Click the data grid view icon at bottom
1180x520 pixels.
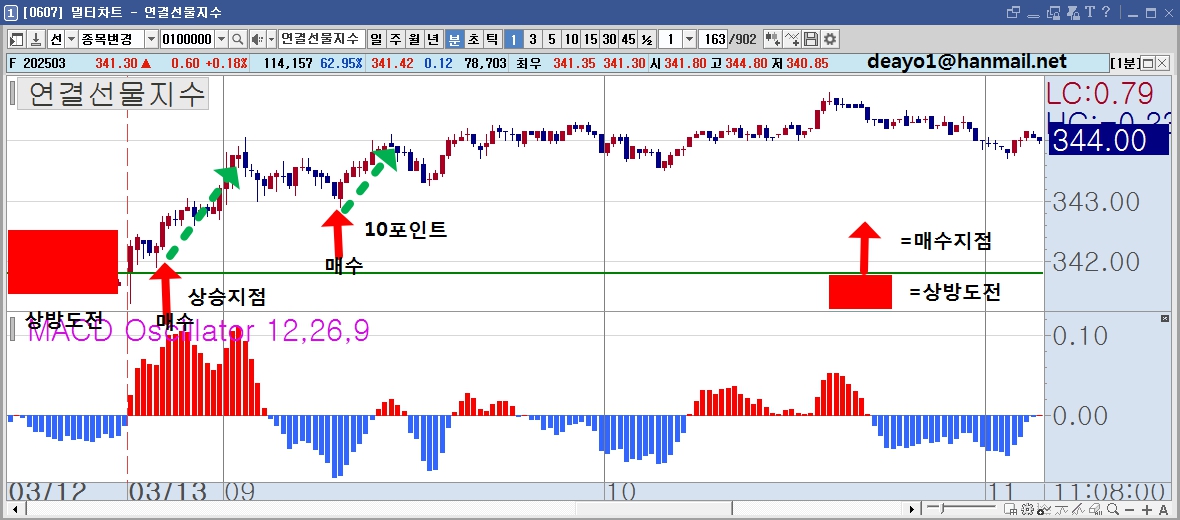1010,509
